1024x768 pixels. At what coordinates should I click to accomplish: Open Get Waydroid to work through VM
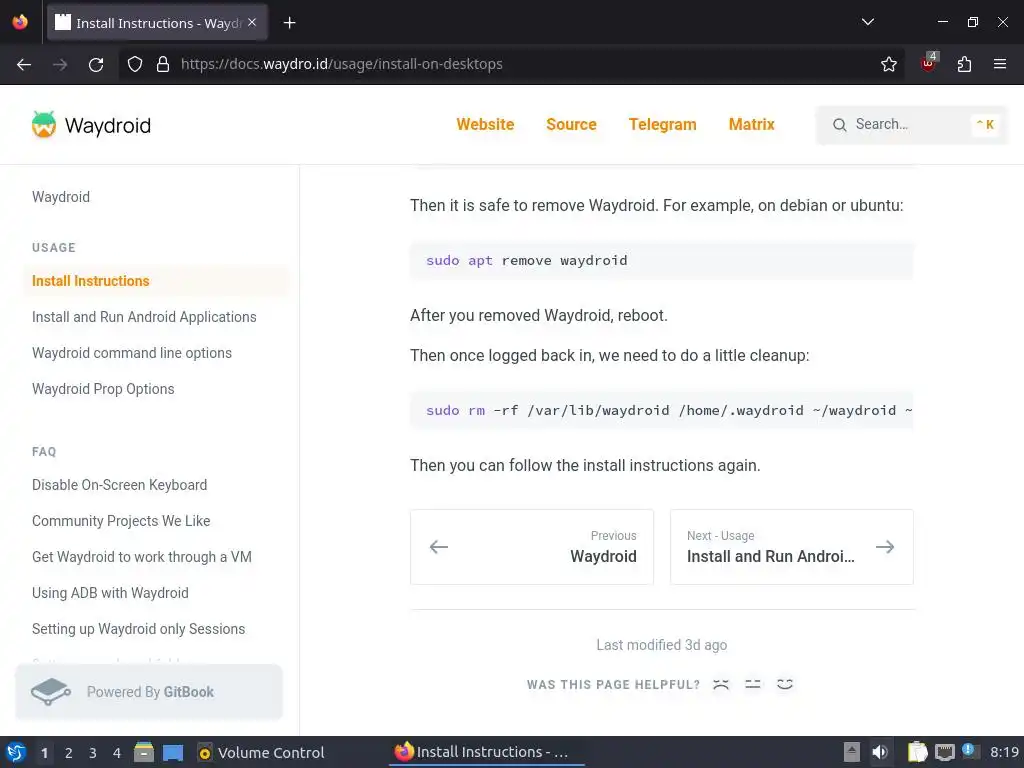coord(142,556)
